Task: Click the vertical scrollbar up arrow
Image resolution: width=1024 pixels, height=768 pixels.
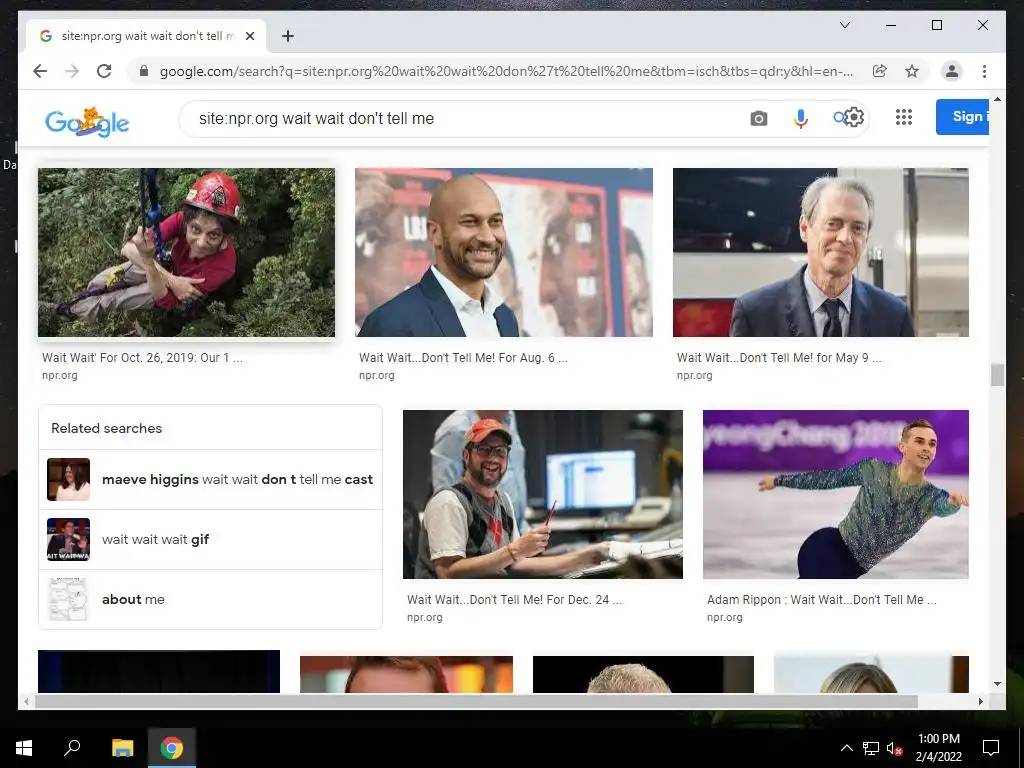Action: [997, 99]
